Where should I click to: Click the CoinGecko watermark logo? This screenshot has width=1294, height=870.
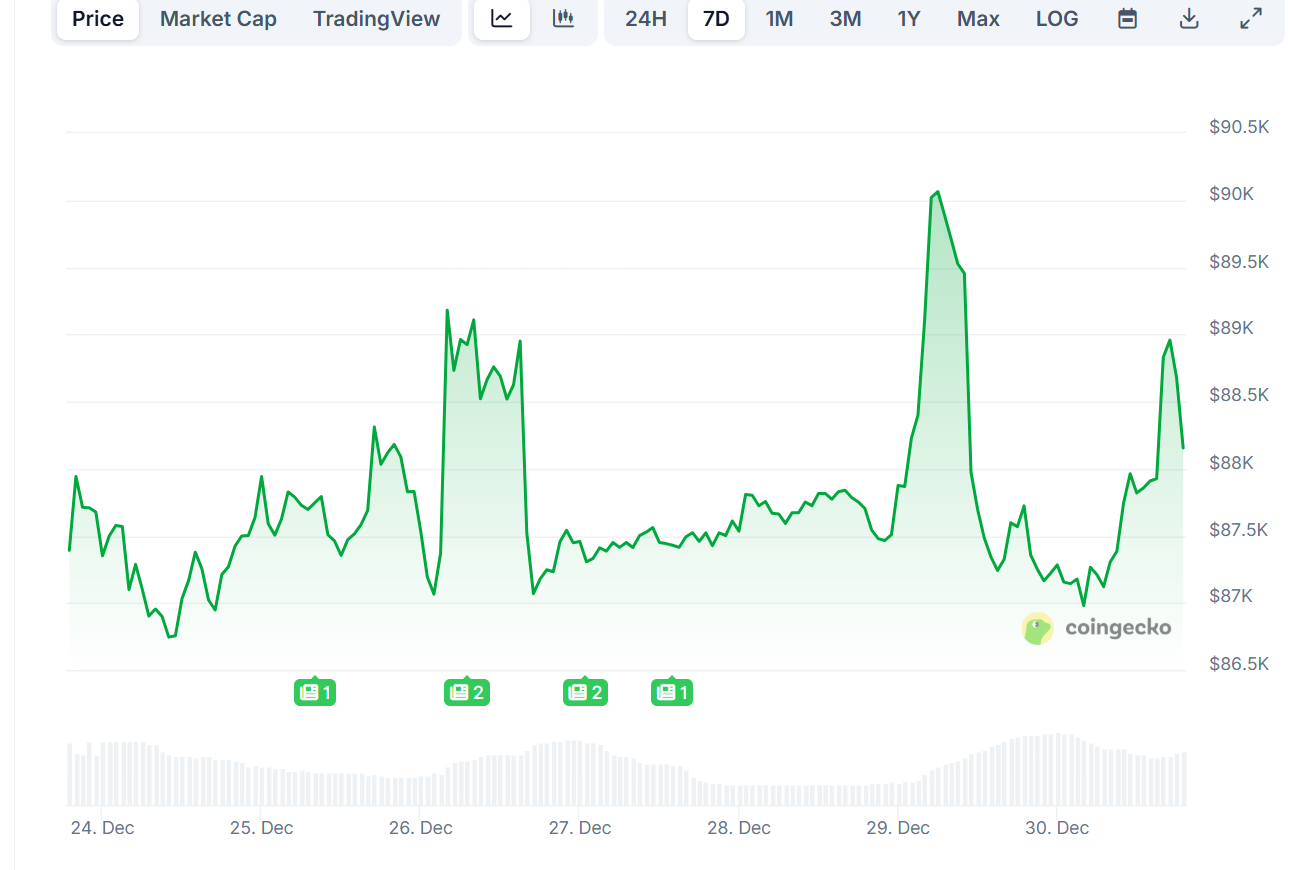1097,629
